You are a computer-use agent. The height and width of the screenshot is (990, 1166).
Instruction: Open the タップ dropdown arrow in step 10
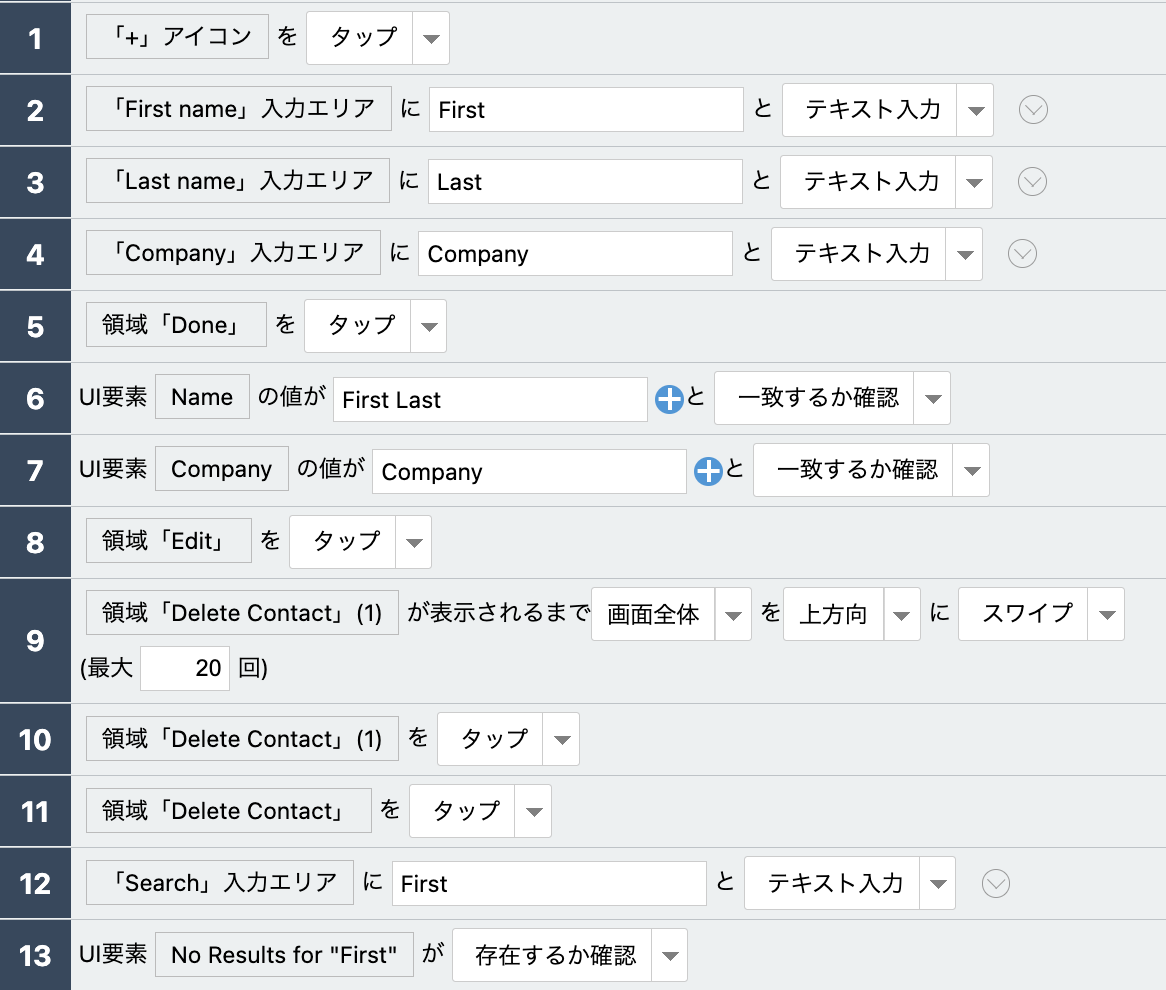(561, 739)
